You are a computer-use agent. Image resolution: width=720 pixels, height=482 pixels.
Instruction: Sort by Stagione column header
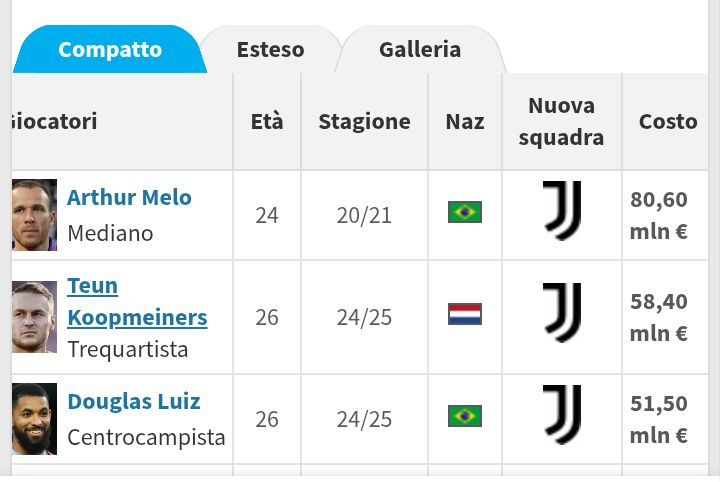click(x=364, y=122)
